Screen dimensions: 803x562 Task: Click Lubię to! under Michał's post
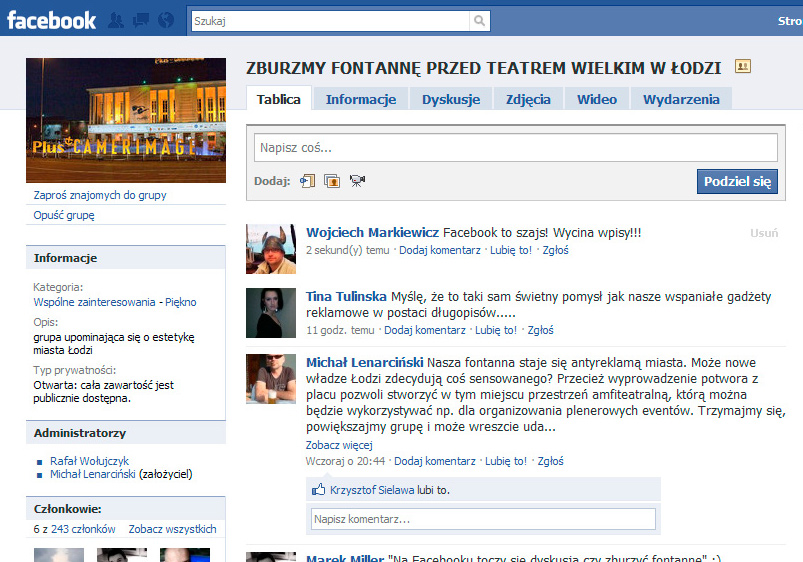click(x=506, y=461)
